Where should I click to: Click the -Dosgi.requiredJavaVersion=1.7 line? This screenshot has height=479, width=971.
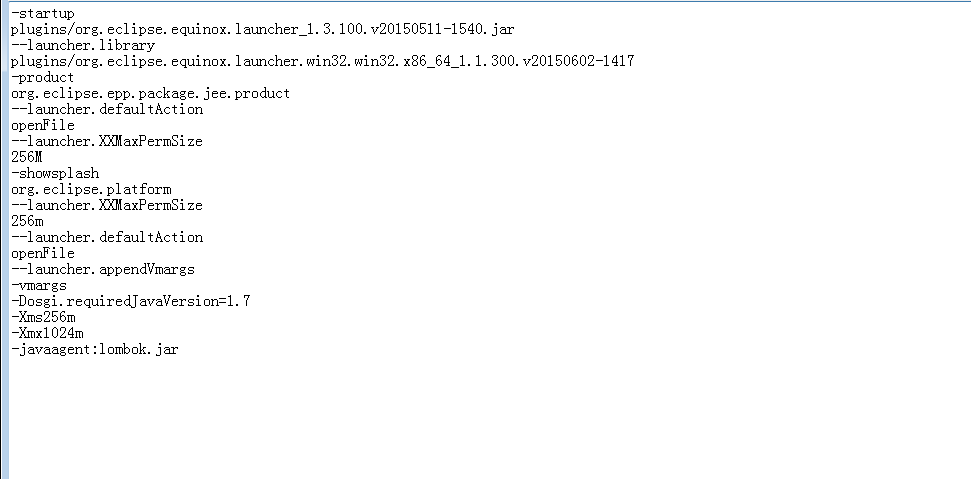click(x=131, y=301)
